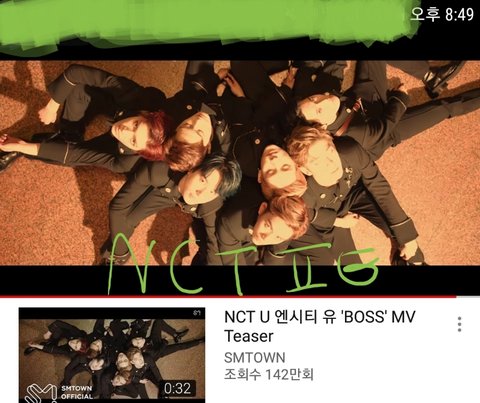Click the red video progress bar
The width and height of the screenshot is (480, 403).
228,296
